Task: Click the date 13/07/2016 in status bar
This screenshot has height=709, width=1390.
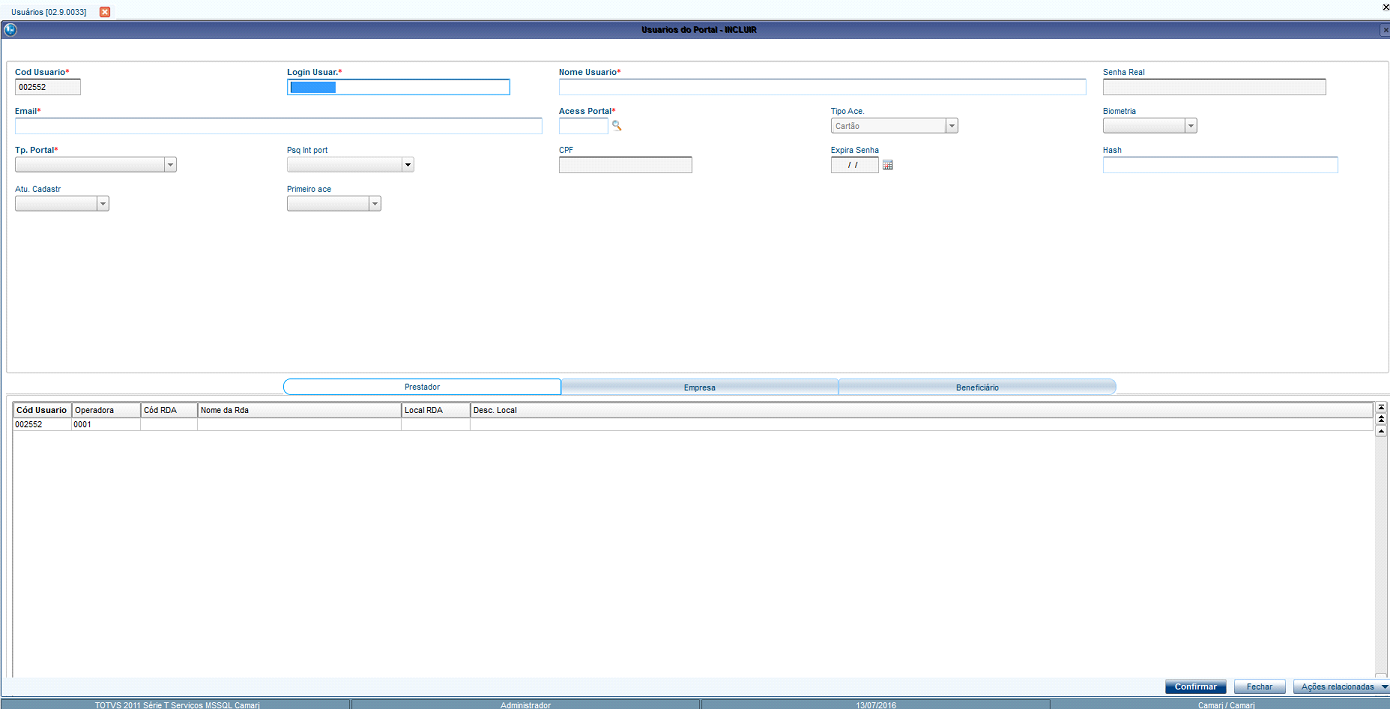Action: pyautogui.click(x=875, y=705)
